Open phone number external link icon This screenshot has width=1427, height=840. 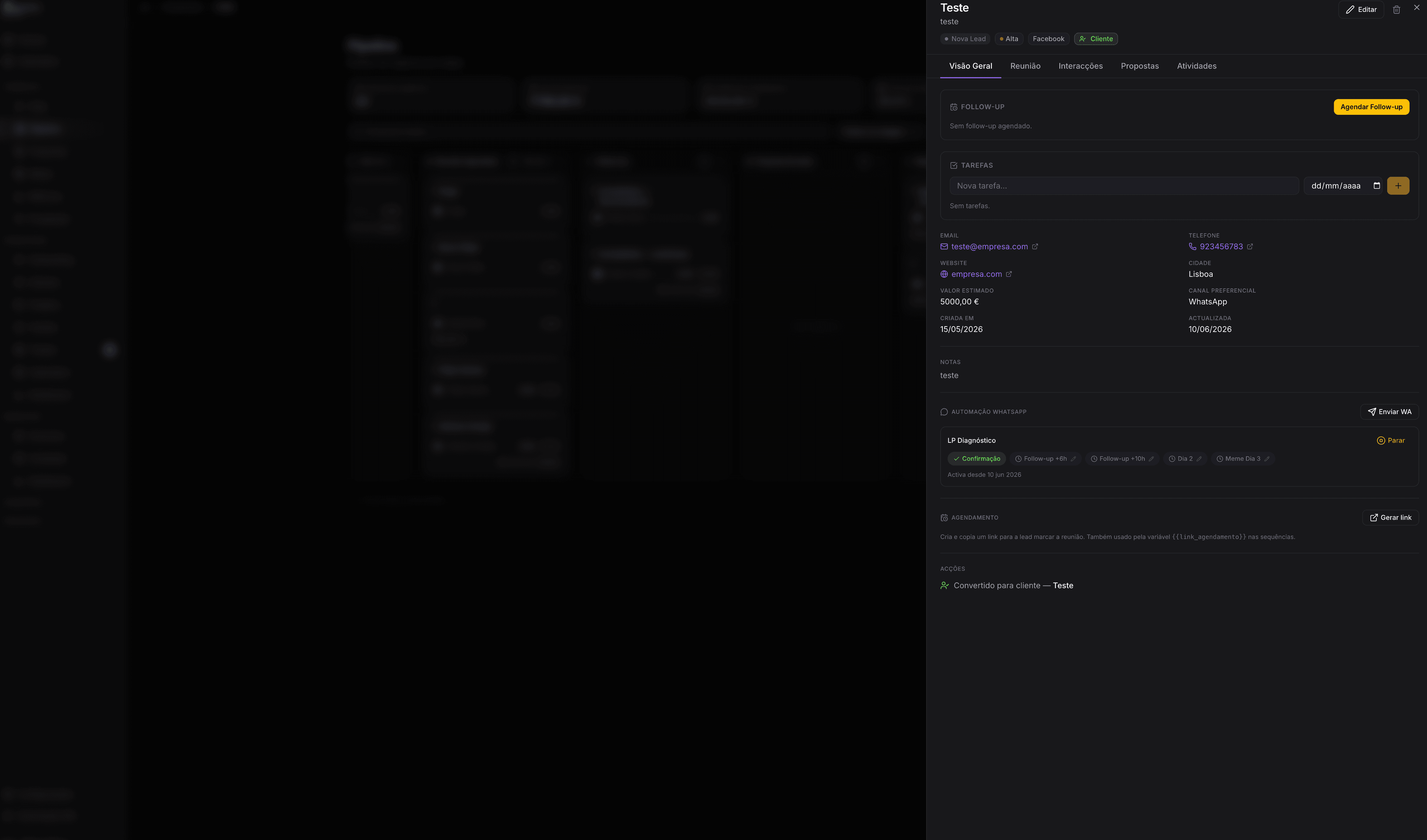click(x=1250, y=246)
